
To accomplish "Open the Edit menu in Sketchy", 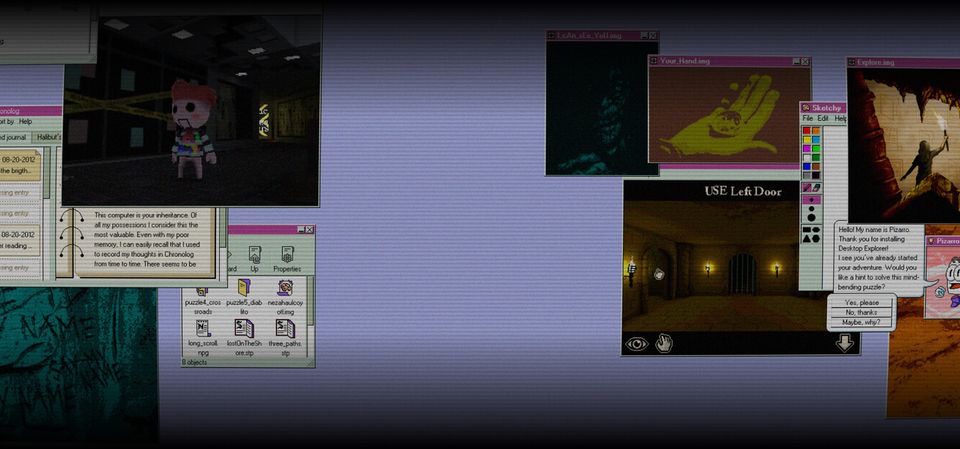I will 823,118.
